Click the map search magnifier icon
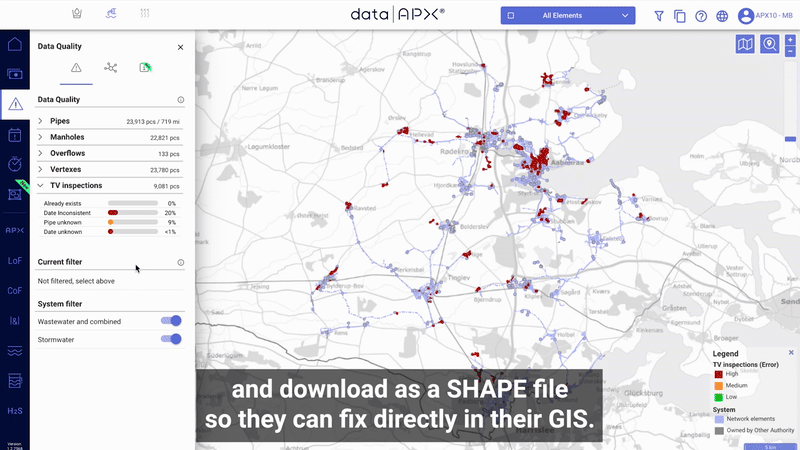The height and width of the screenshot is (450, 800). pos(770,44)
